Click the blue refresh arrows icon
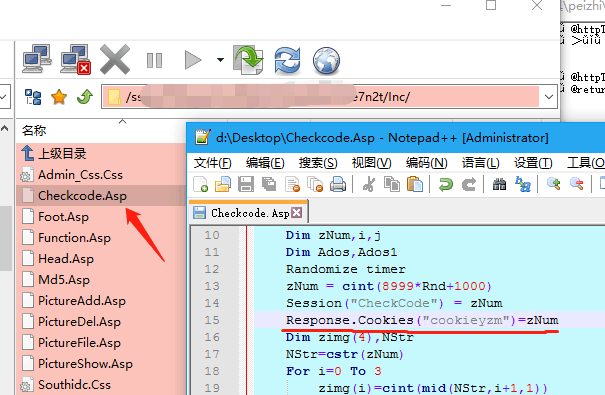Screen dimensions: 605x395 [287, 60]
